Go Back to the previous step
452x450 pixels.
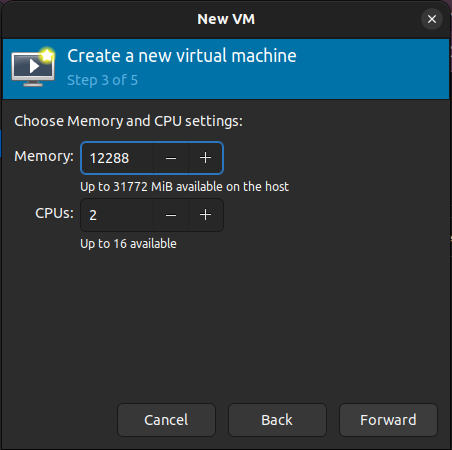277,420
